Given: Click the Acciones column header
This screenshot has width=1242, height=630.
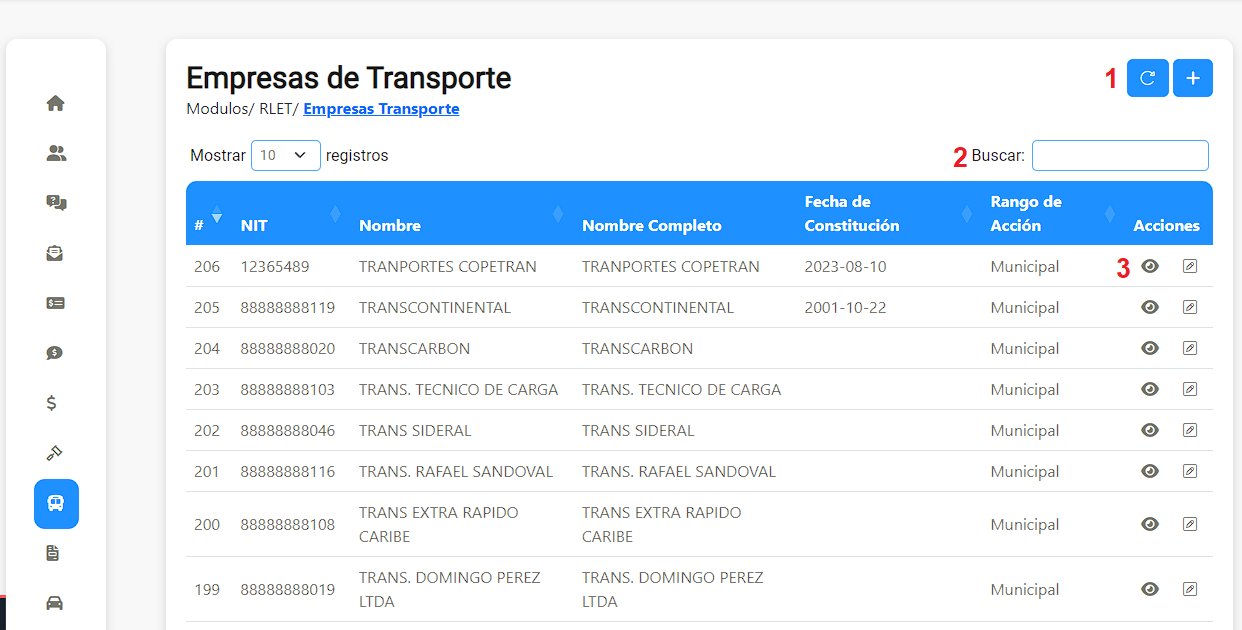Looking at the screenshot, I should (x=1166, y=226).
